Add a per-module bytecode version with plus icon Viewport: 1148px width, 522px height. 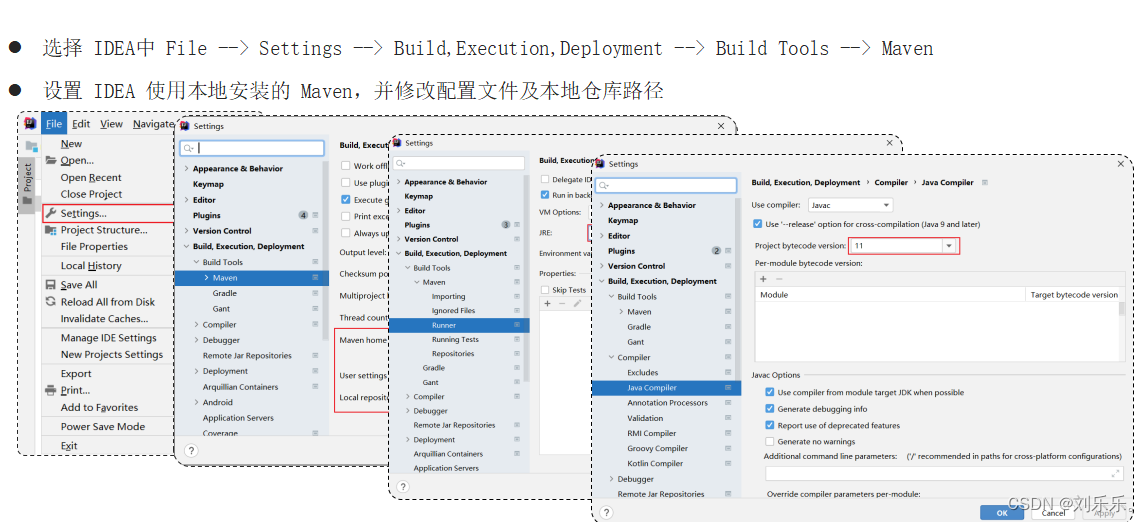763,279
